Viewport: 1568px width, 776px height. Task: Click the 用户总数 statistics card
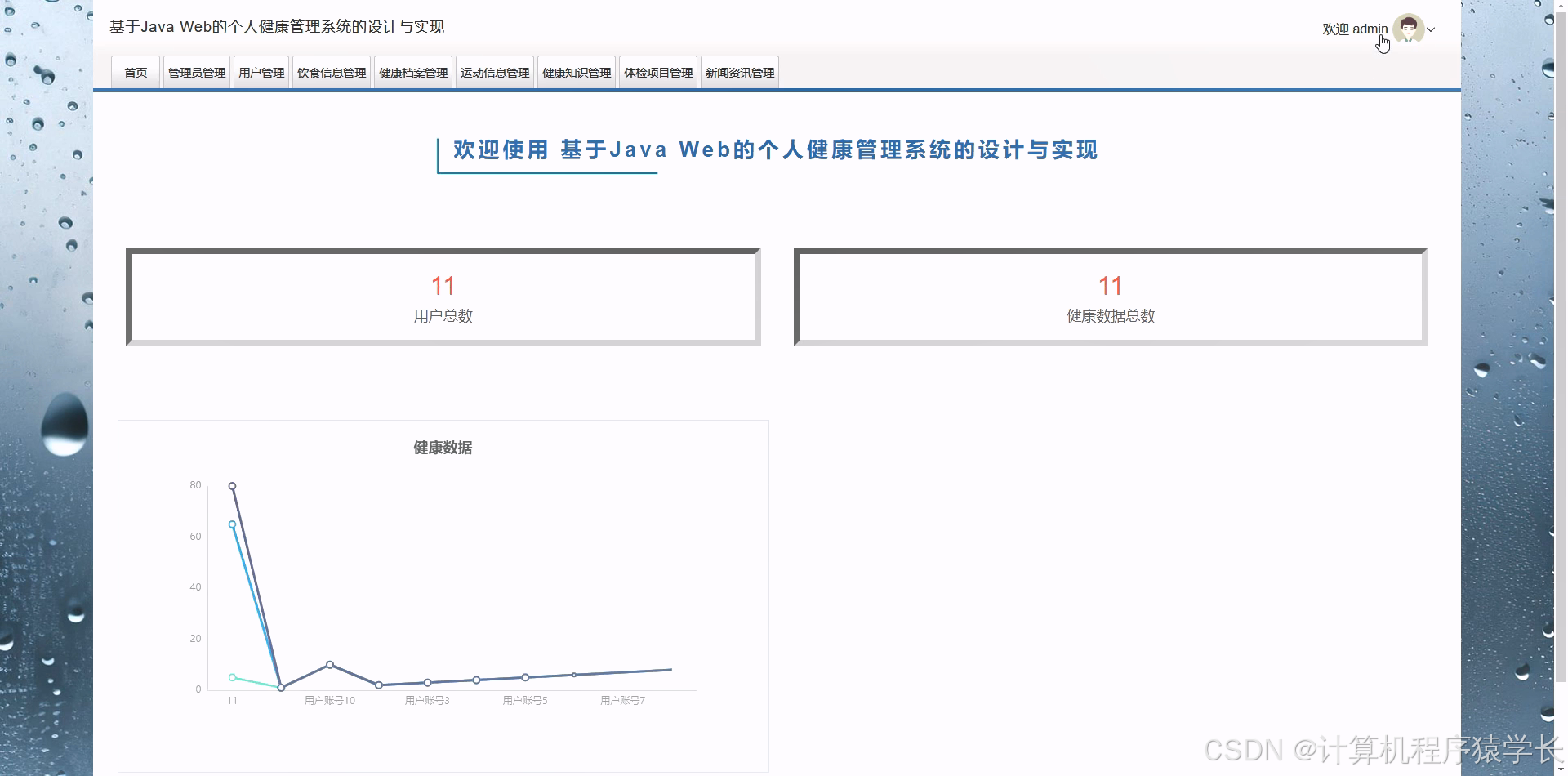(443, 297)
